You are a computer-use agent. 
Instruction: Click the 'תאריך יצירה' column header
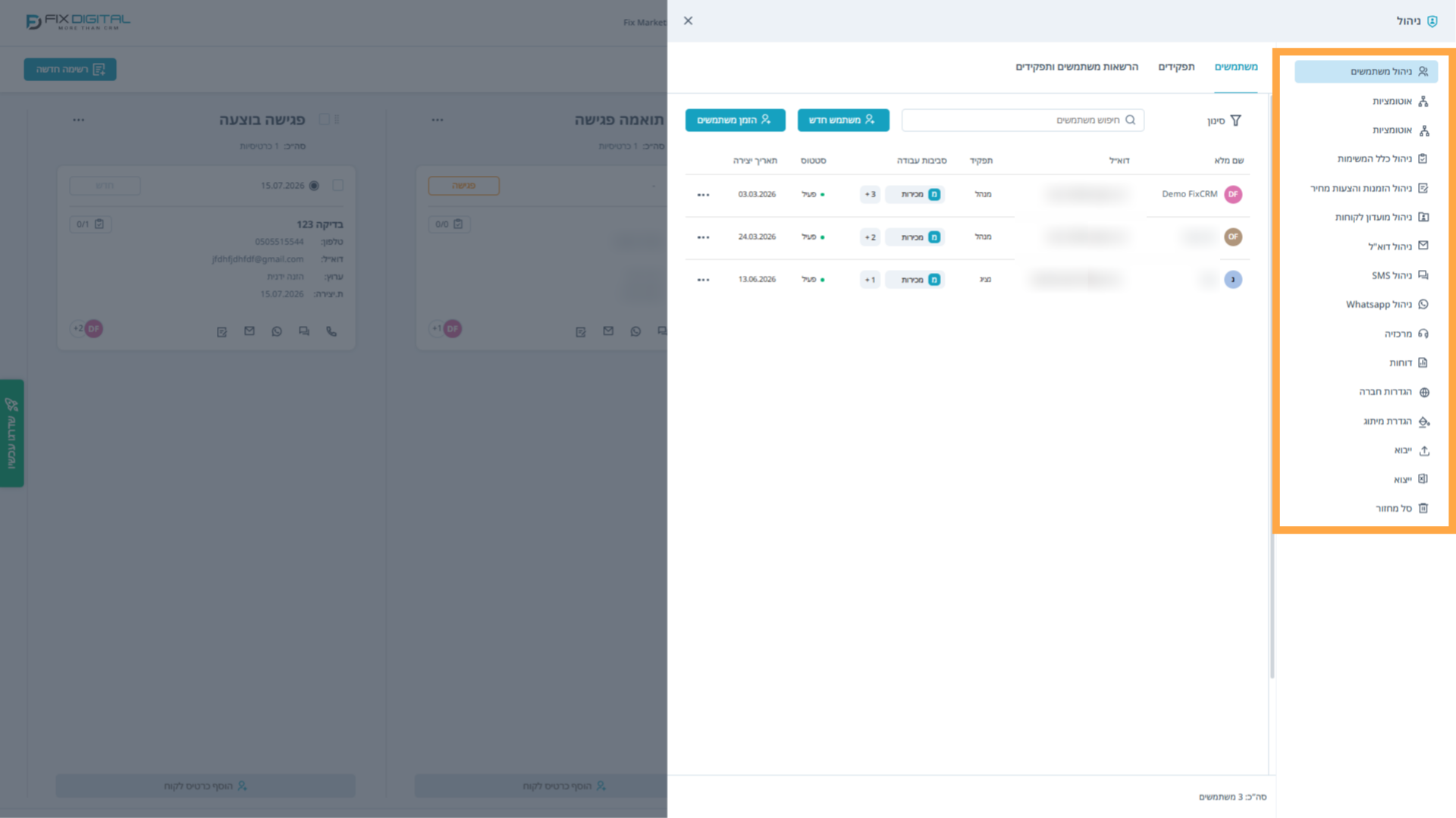tap(755, 161)
